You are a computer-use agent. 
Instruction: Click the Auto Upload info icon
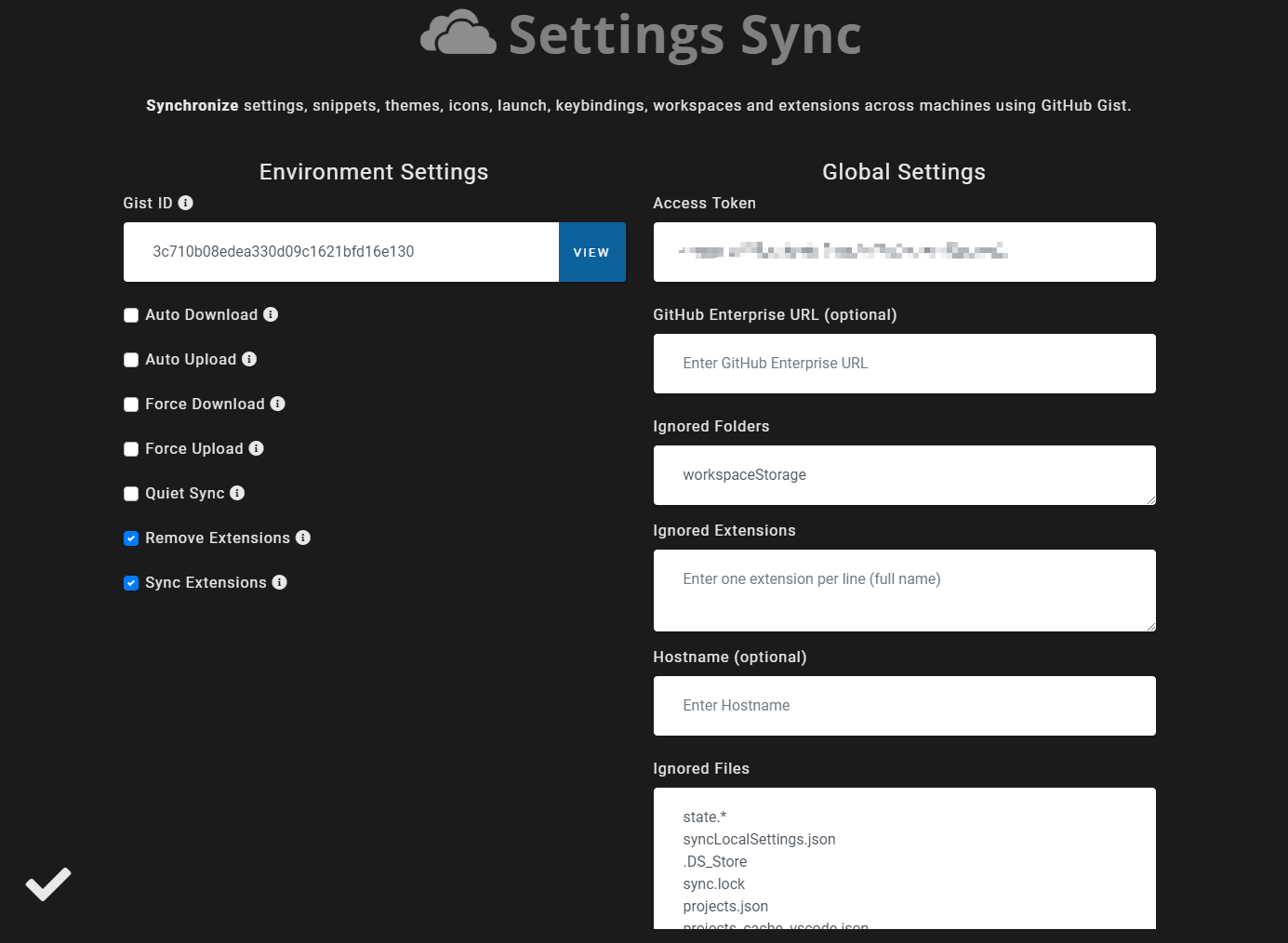(249, 359)
